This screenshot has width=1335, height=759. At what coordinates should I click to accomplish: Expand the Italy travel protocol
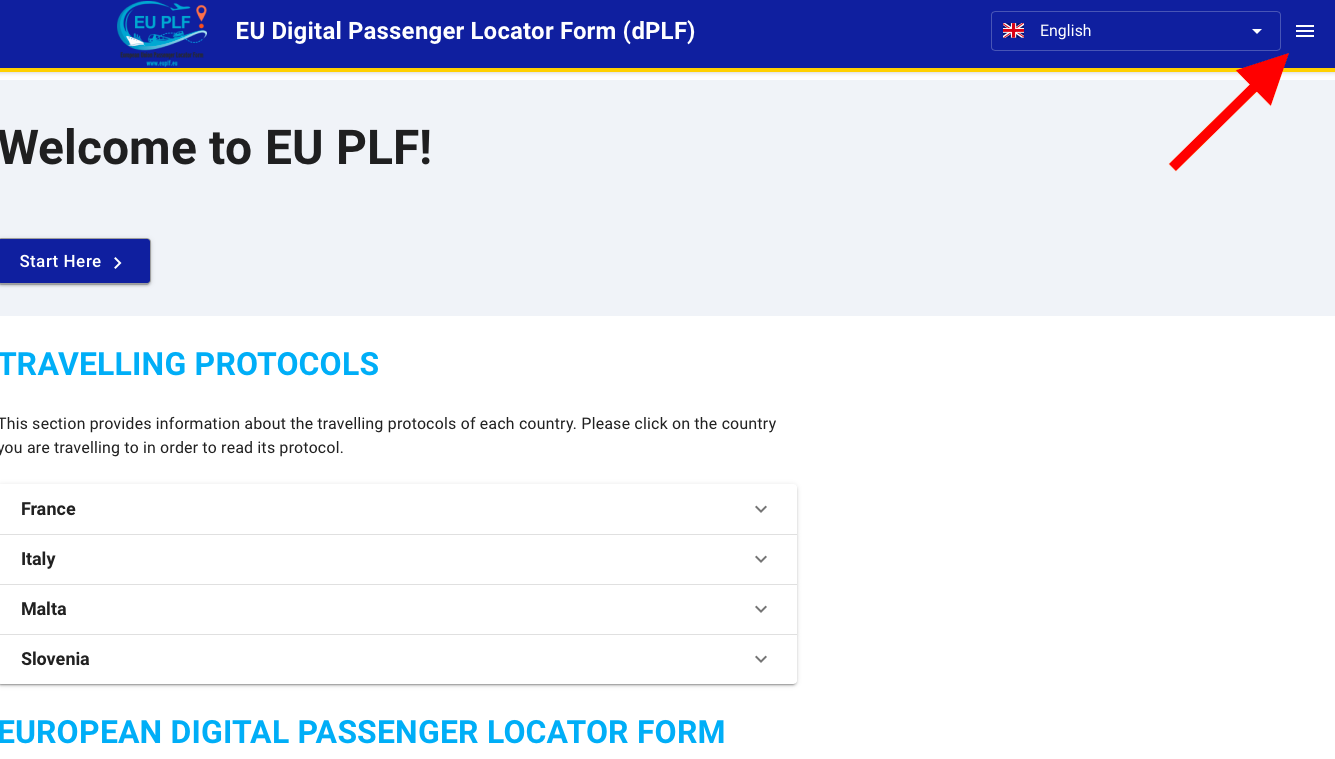(400, 559)
